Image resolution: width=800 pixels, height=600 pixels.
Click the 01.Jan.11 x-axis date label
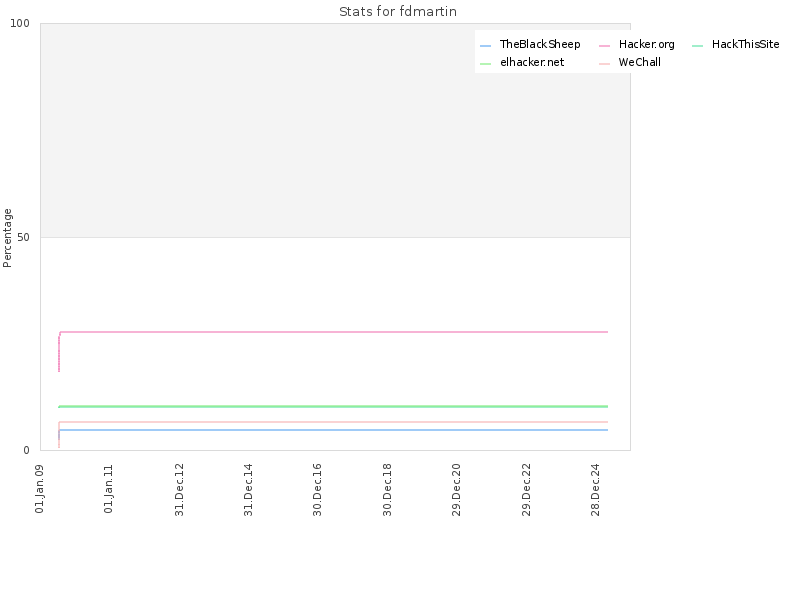[108, 489]
